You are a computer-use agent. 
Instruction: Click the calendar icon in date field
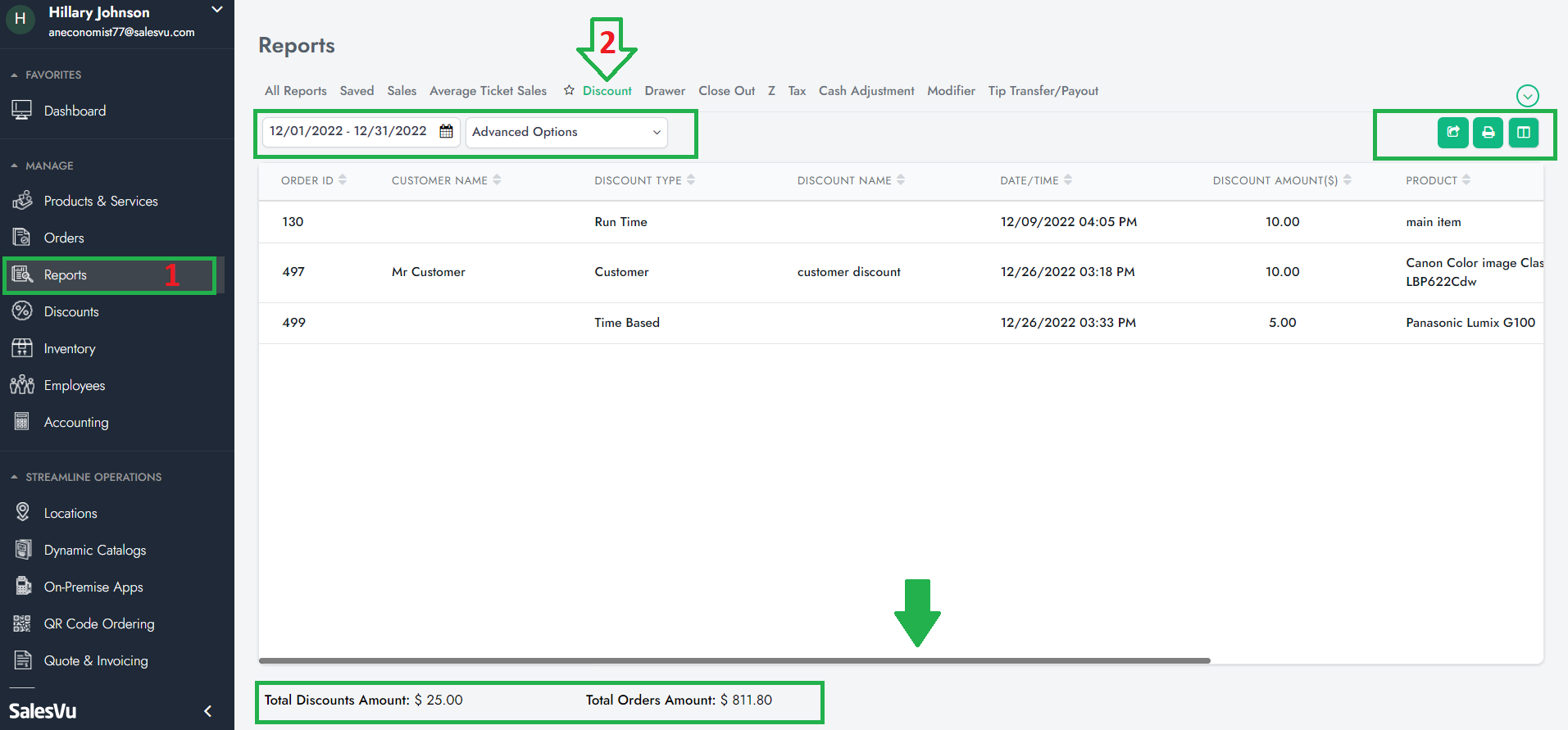(x=446, y=132)
